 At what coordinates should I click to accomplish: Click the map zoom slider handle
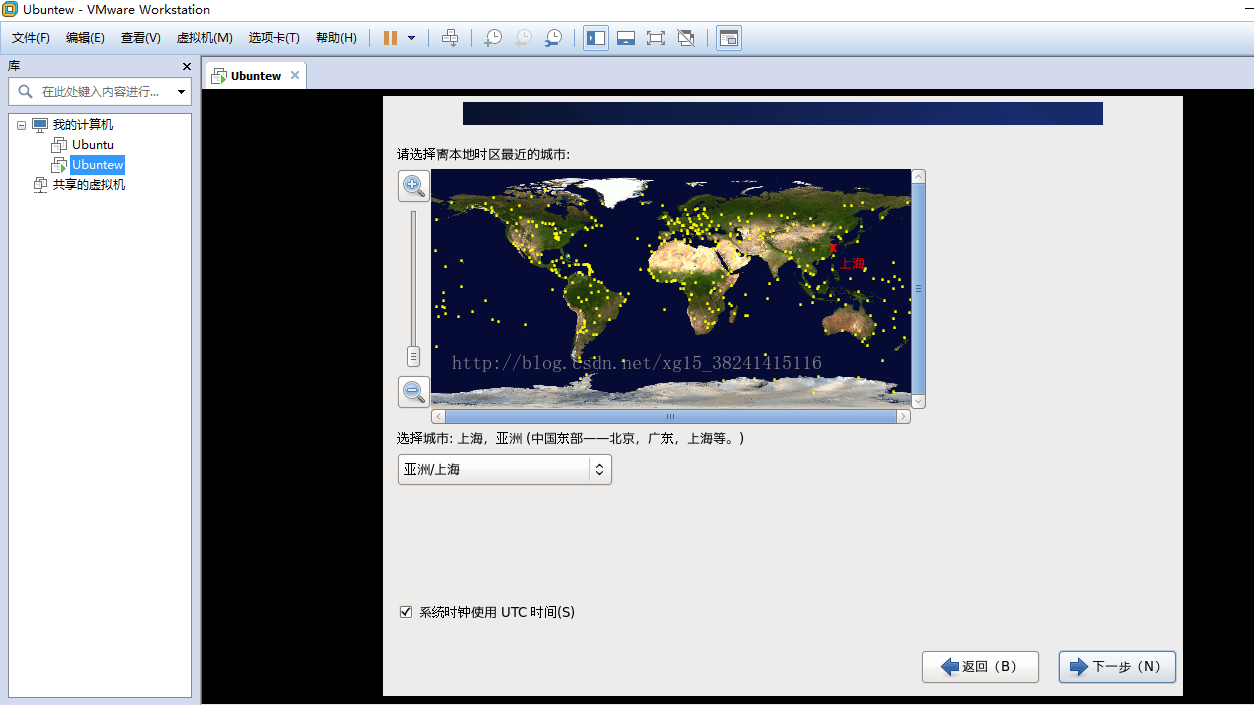coord(413,356)
